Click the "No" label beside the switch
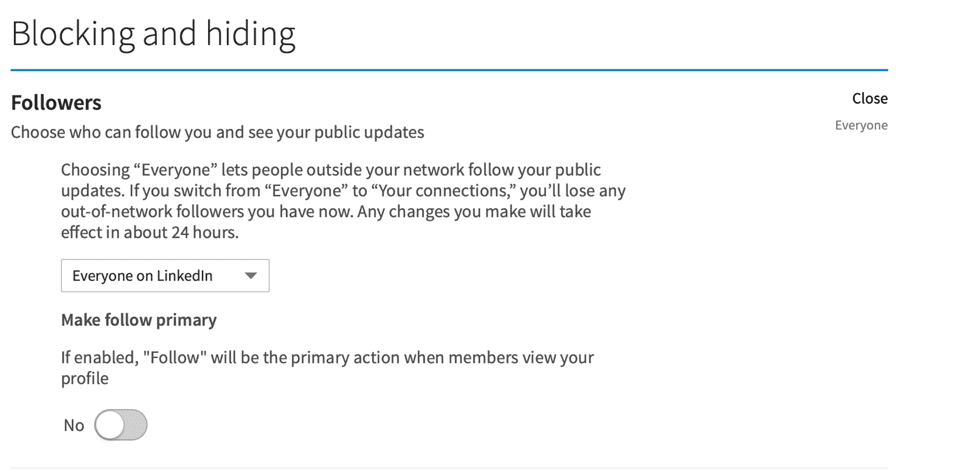The image size is (975, 472). pyautogui.click(x=73, y=425)
